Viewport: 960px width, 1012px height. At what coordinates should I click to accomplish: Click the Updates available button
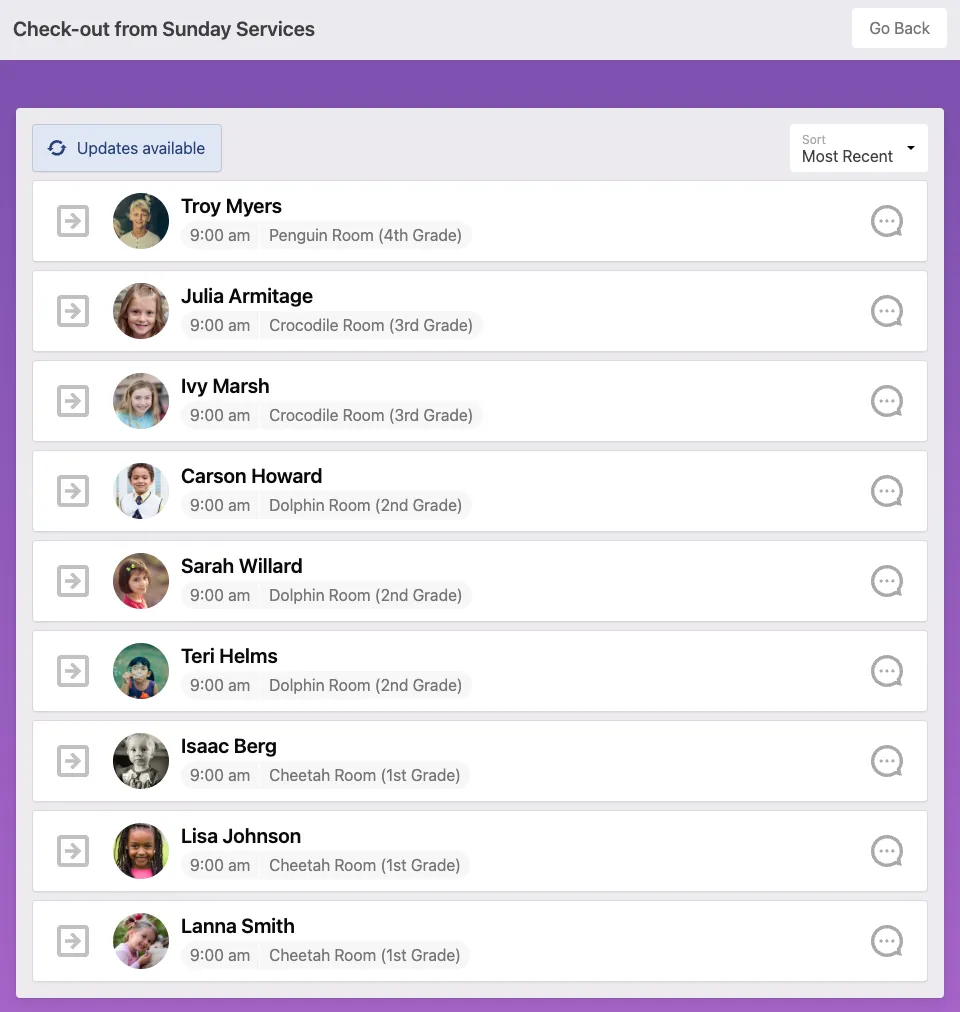(x=127, y=148)
